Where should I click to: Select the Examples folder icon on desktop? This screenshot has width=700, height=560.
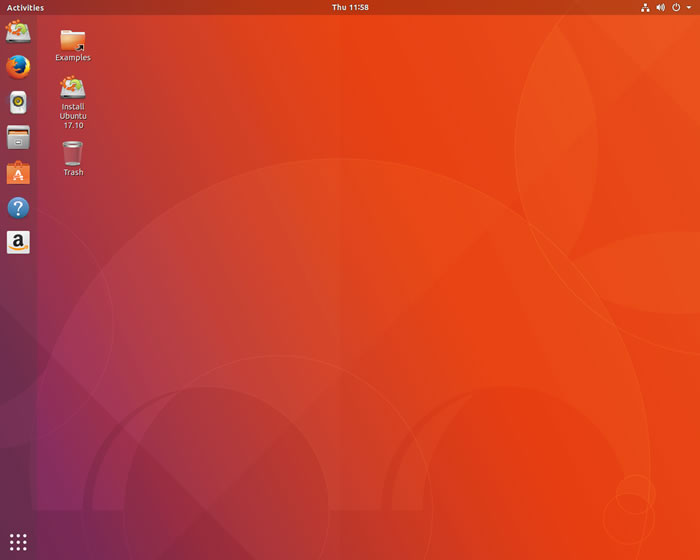[73, 40]
